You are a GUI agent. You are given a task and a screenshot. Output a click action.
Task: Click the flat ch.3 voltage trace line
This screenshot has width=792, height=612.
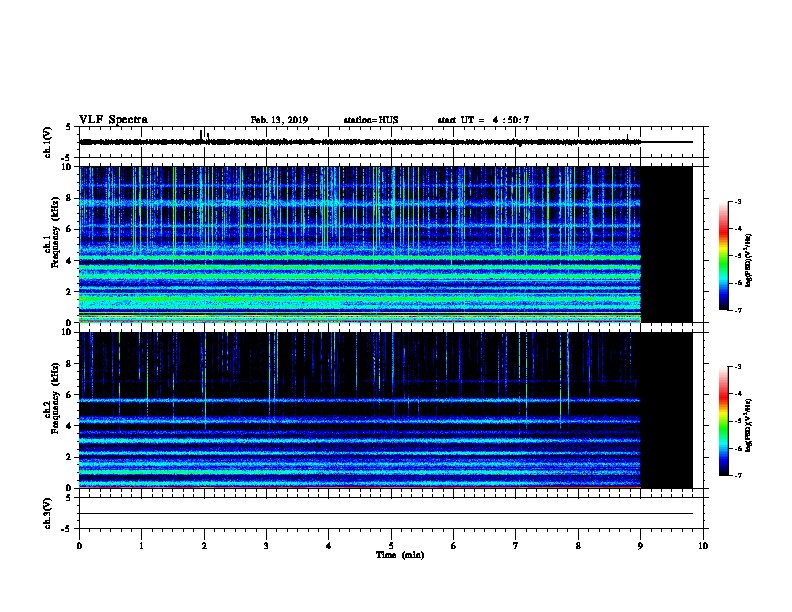point(386,514)
